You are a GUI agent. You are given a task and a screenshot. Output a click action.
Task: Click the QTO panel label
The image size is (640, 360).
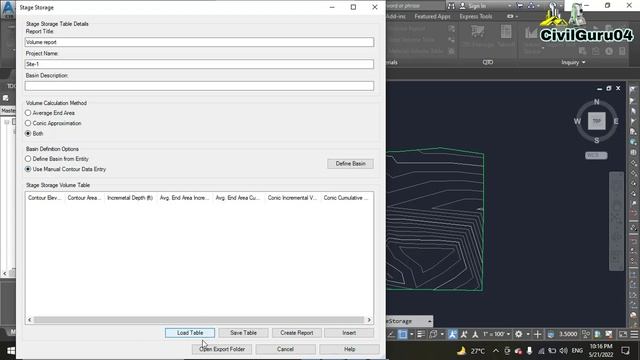pyautogui.click(x=488, y=62)
